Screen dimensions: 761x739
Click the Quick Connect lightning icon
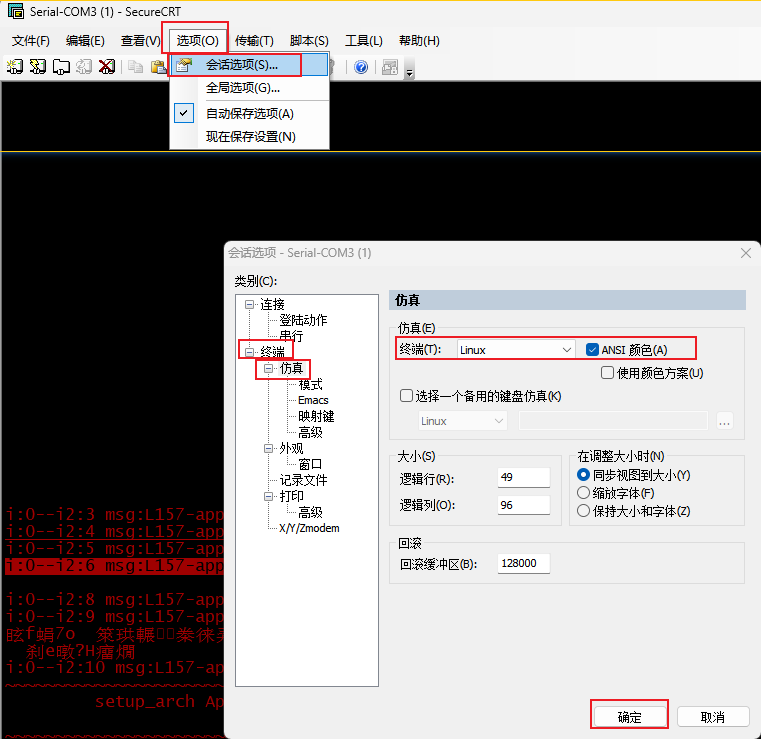pyautogui.click(x=38, y=66)
